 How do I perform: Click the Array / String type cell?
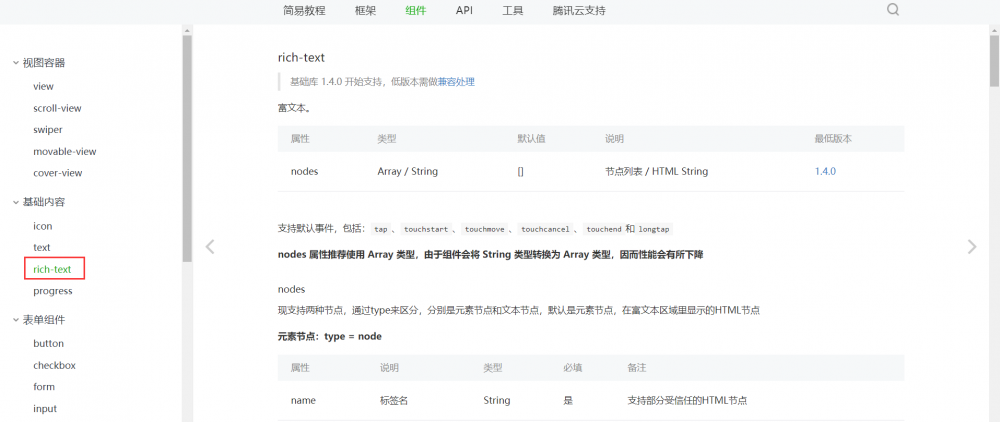(x=408, y=171)
